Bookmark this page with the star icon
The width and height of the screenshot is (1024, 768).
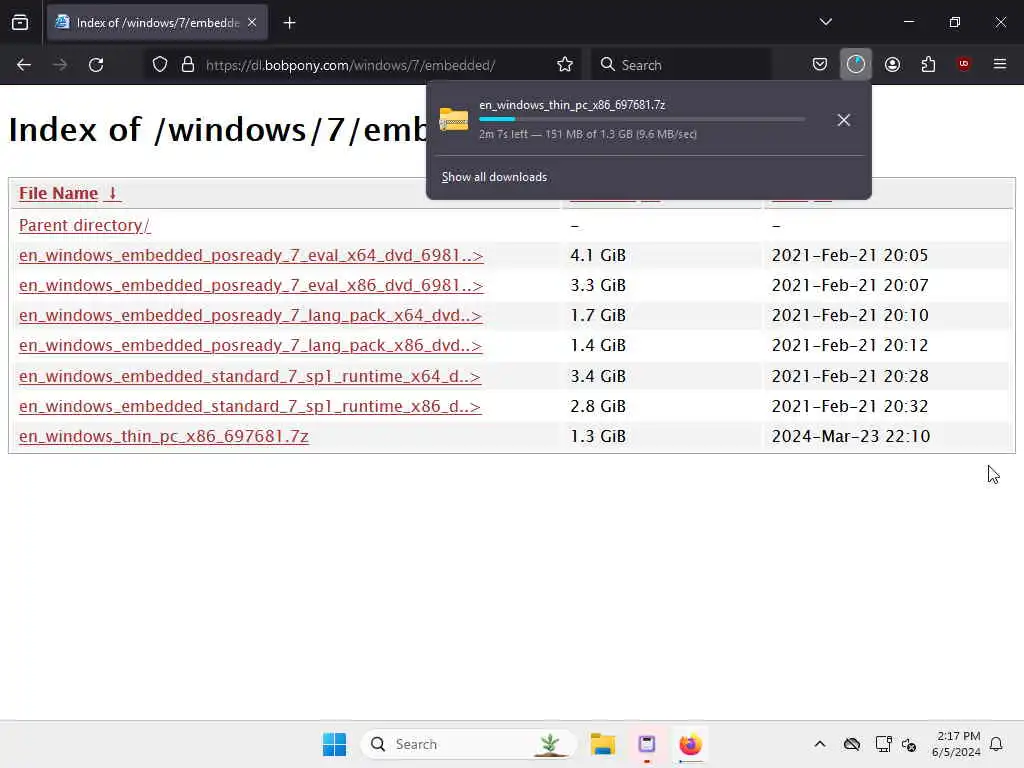[565, 65]
